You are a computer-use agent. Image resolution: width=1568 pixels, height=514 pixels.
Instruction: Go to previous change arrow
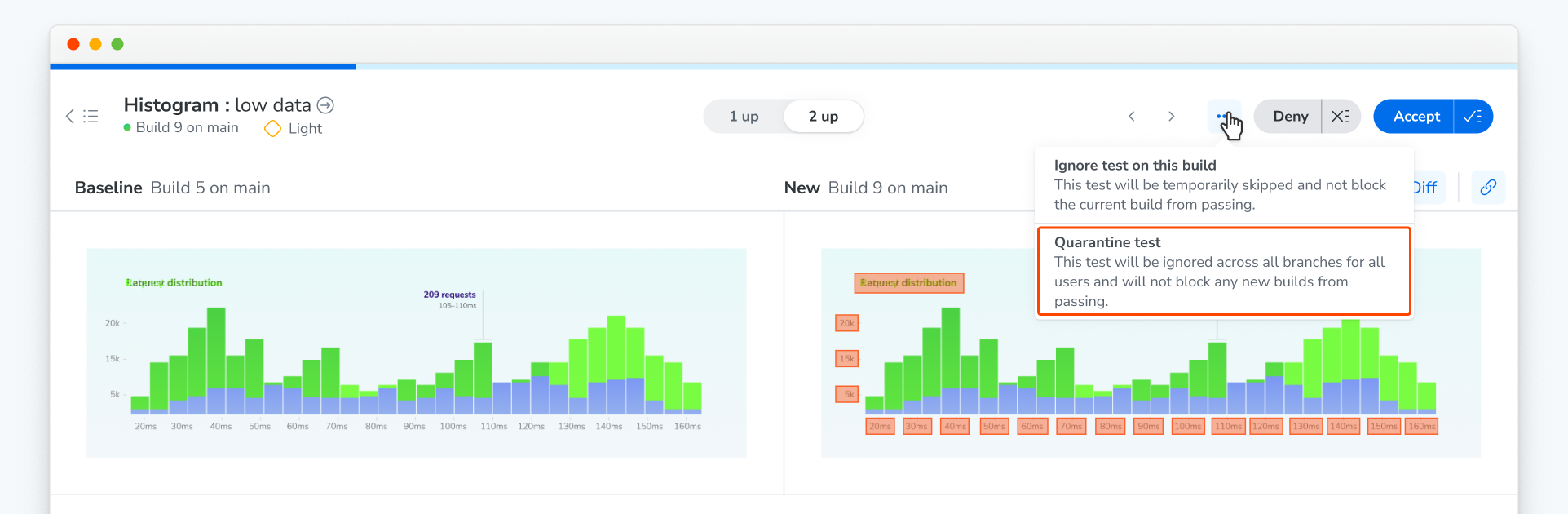click(x=1132, y=117)
